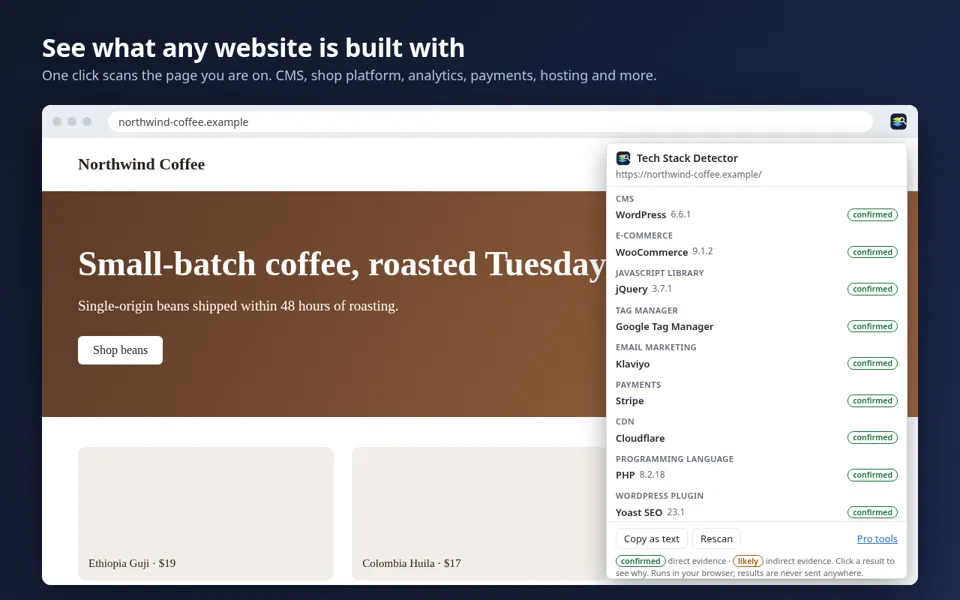
Task: Select the jQuery result
Action: [756, 289]
